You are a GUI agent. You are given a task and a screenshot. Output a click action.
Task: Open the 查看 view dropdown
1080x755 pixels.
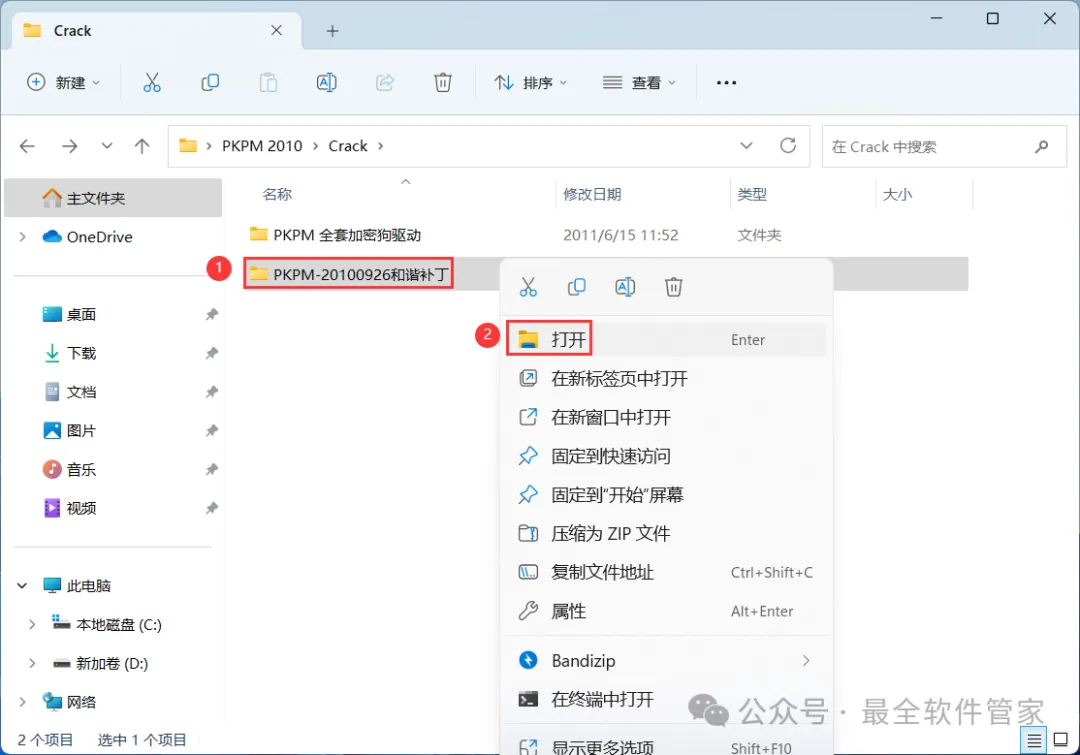[x=639, y=83]
